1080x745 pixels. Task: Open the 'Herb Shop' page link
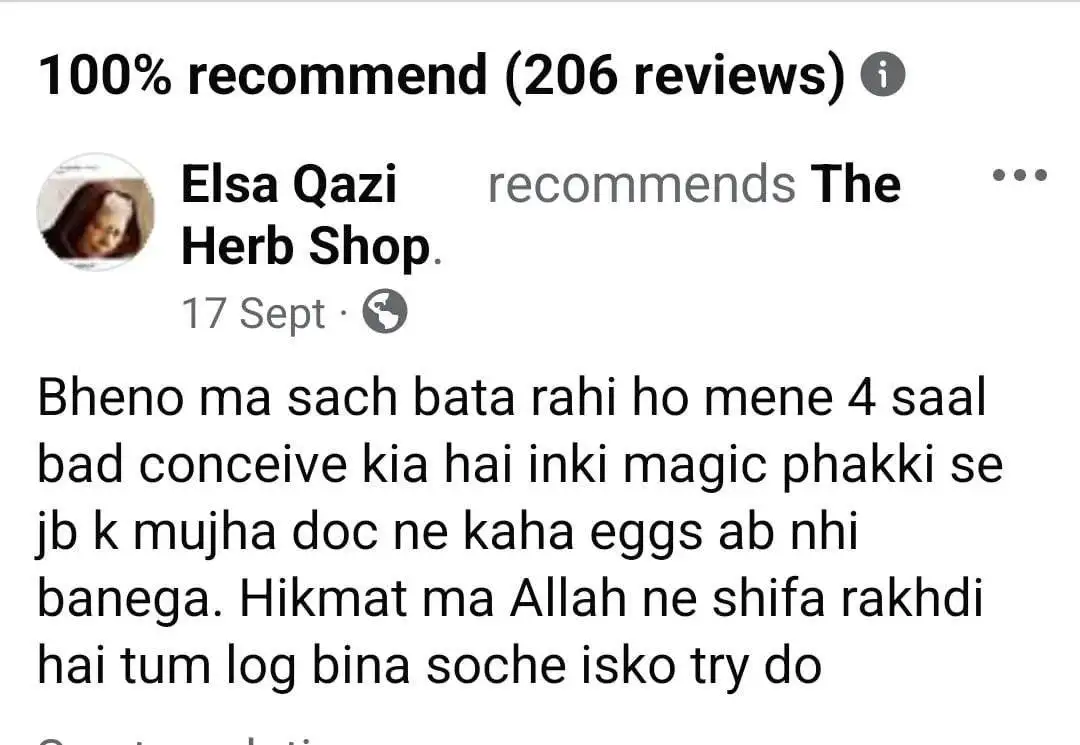[x=306, y=246]
